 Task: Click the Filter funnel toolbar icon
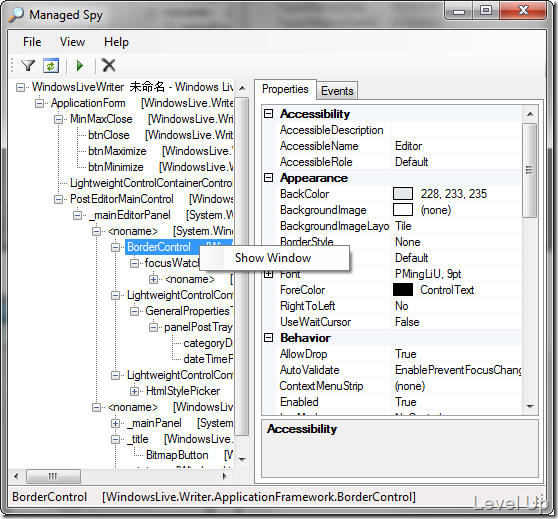tap(28, 65)
